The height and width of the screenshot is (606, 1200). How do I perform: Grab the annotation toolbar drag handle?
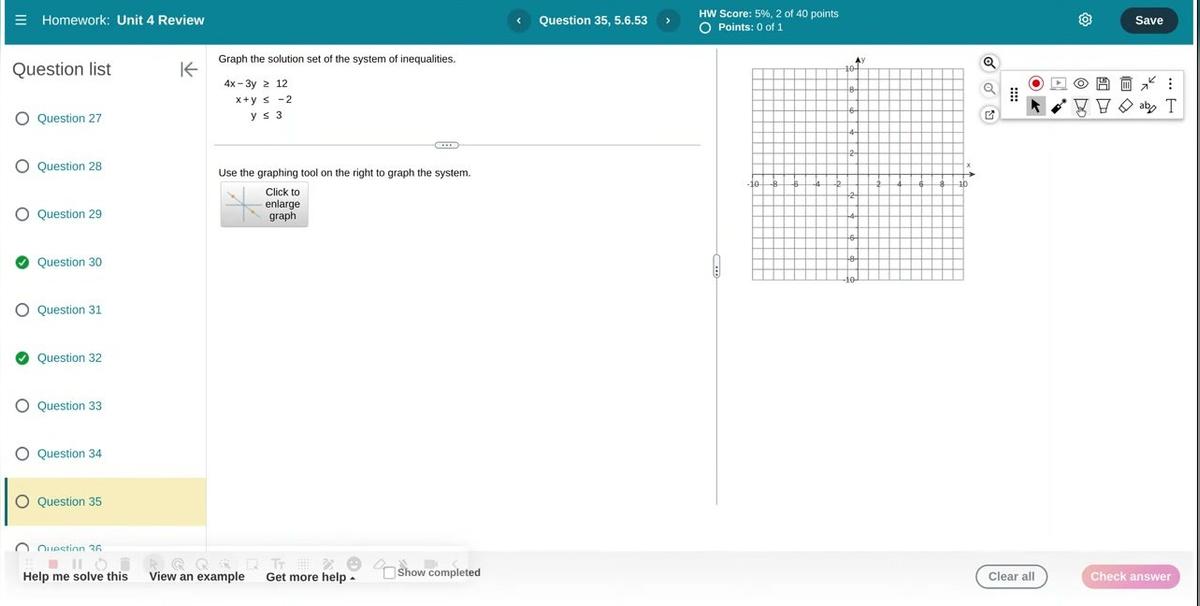(1013, 94)
